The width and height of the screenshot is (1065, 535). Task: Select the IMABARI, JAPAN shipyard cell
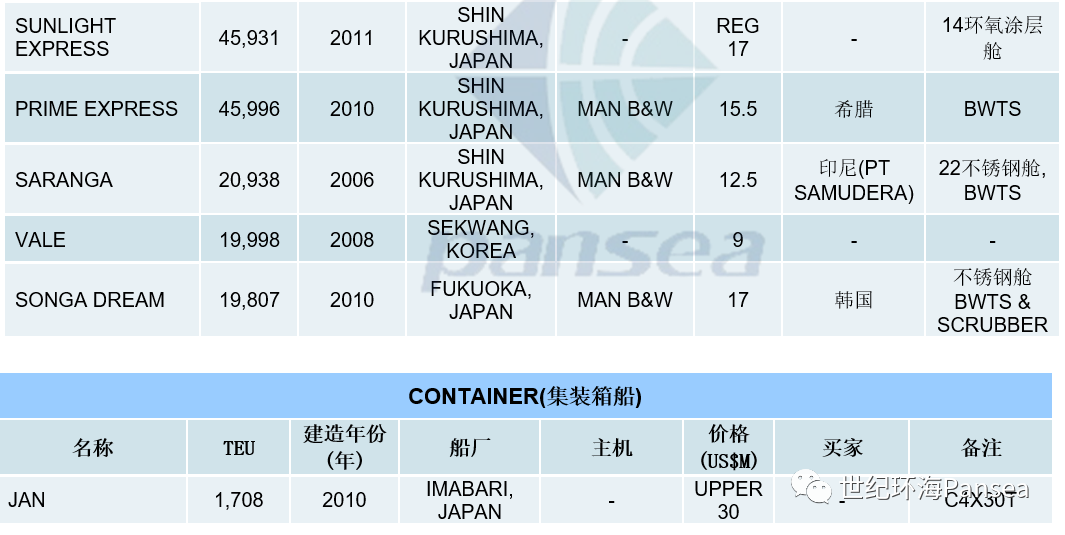(470, 500)
